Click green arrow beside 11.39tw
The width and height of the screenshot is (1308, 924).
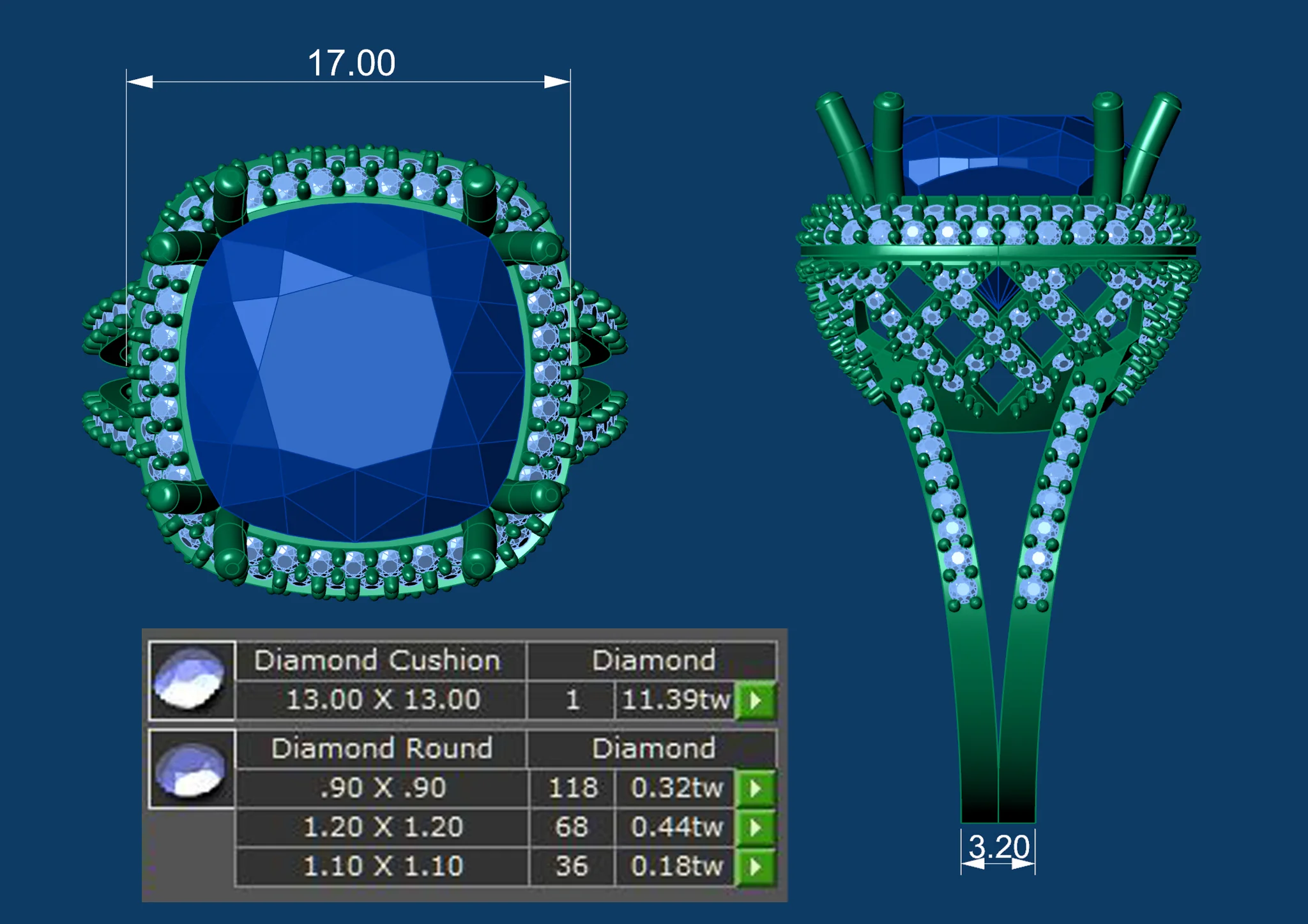tap(756, 701)
